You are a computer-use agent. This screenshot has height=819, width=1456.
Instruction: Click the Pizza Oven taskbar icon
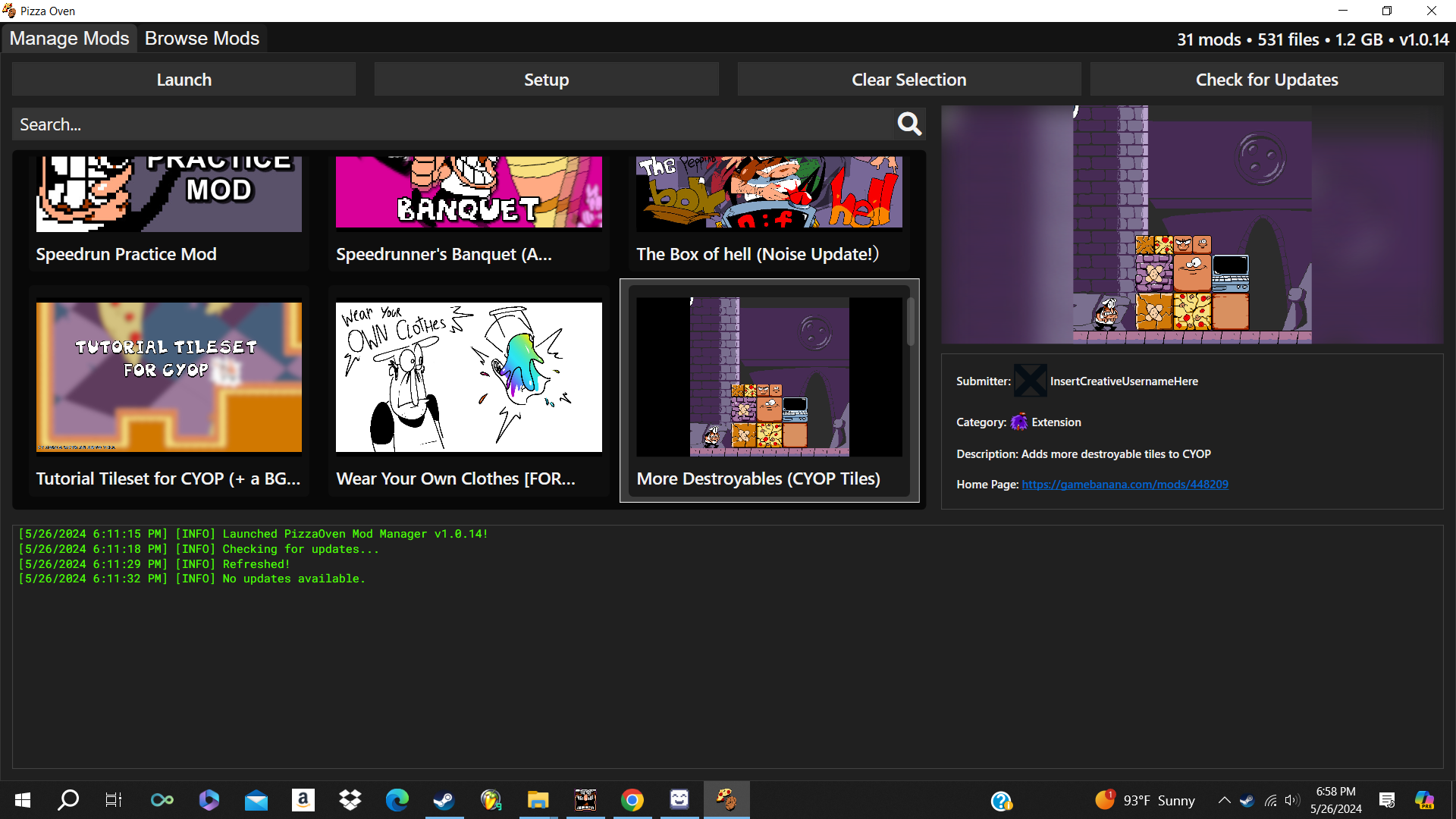[726, 800]
